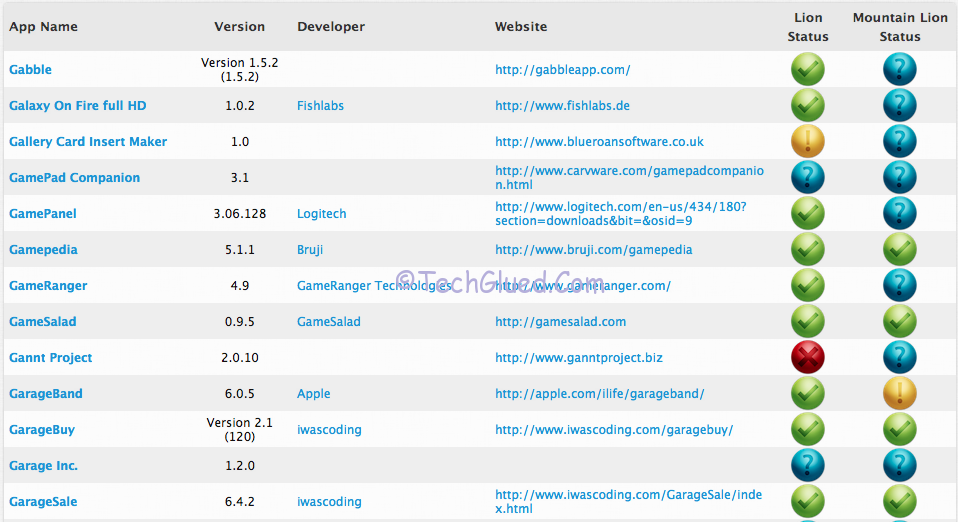Click the Apple developer link

coord(313,394)
